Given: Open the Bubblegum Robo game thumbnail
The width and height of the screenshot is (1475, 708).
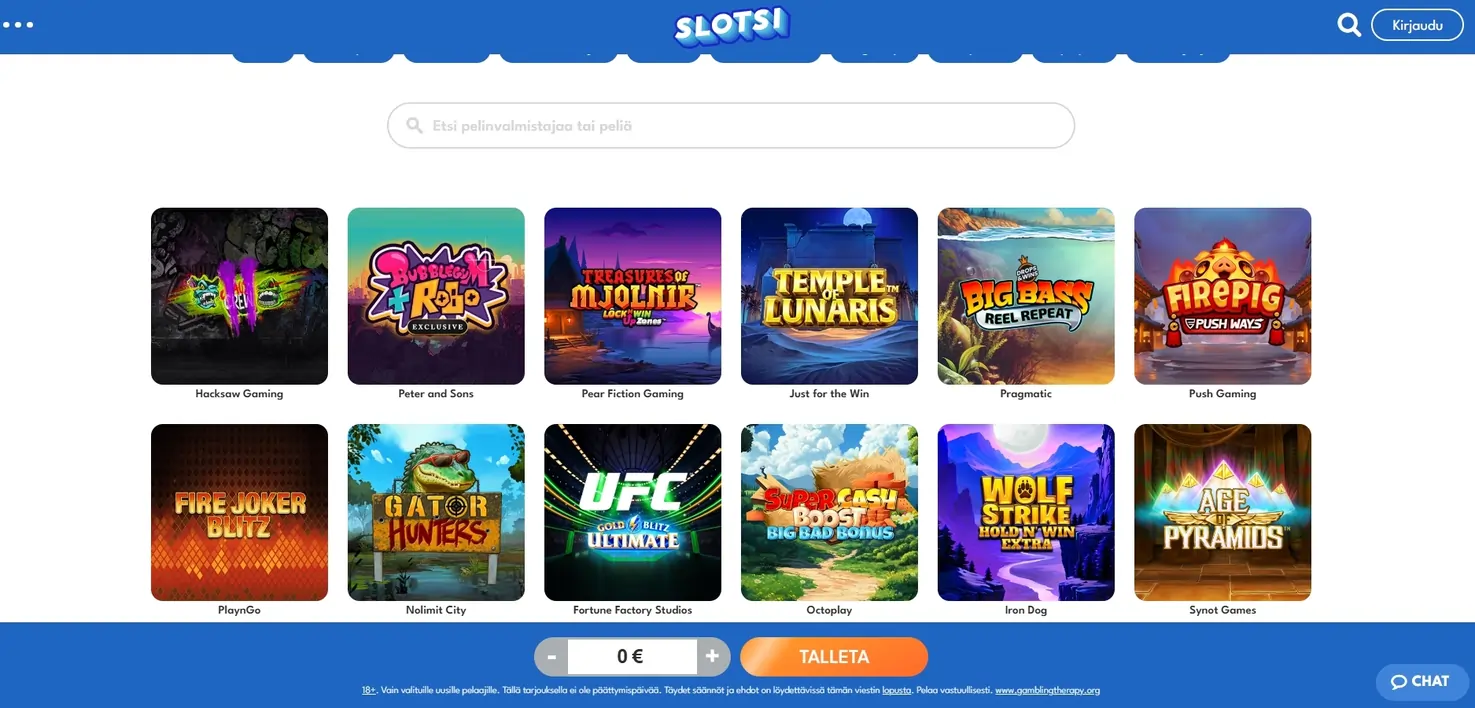Looking at the screenshot, I should 436,296.
